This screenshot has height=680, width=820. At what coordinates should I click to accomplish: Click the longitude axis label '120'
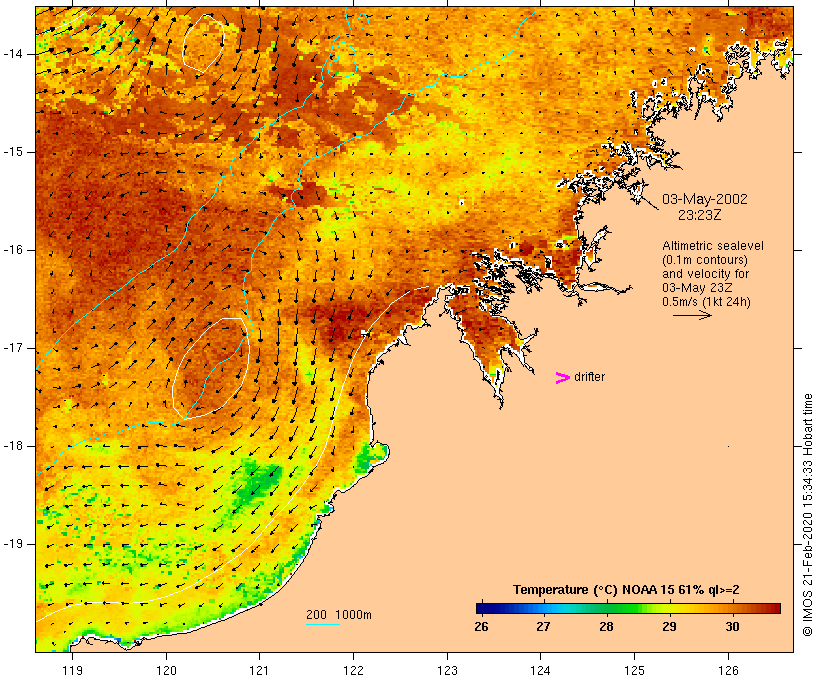tap(166, 670)
